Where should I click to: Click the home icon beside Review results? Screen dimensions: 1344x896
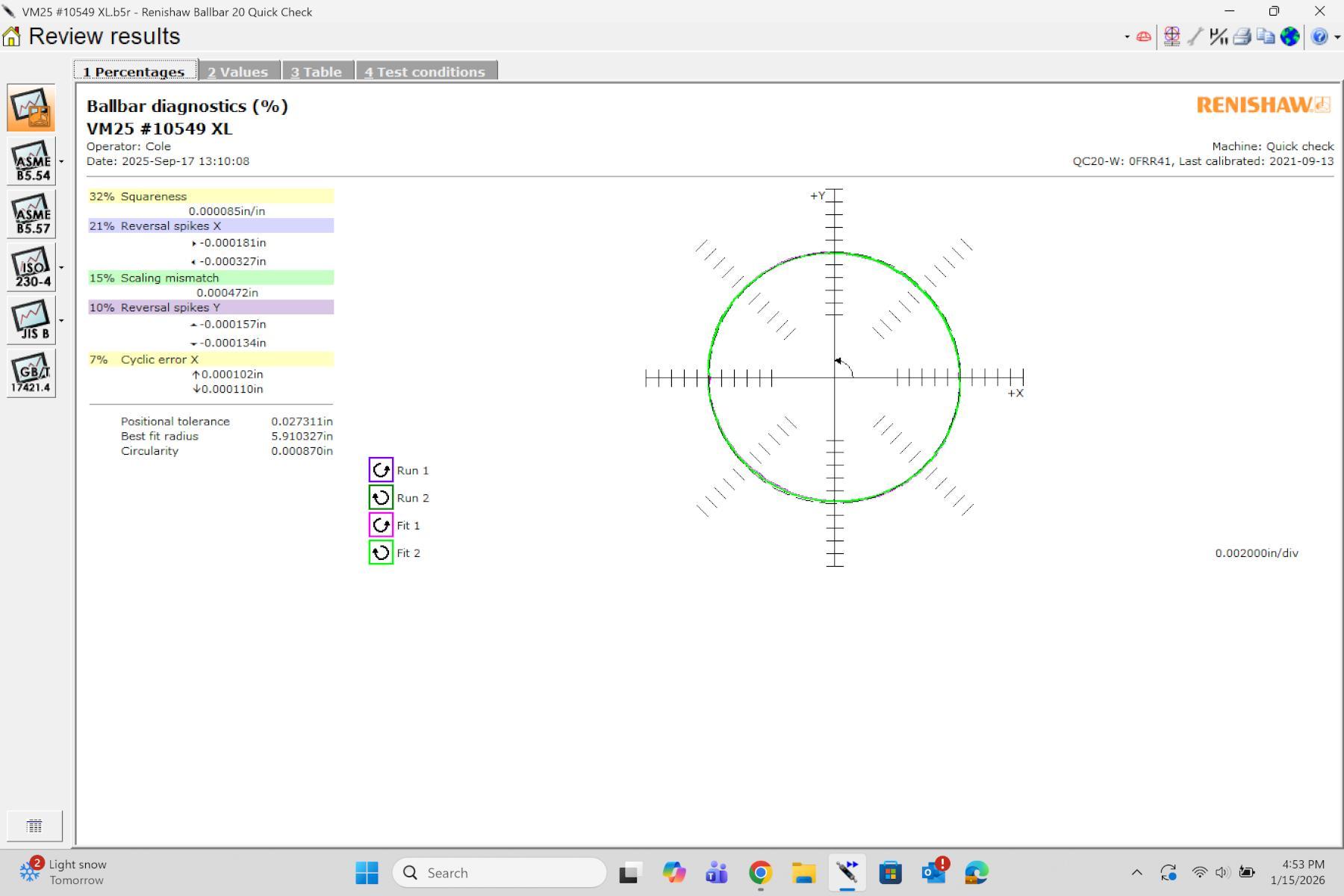click(x=12, y=37)
